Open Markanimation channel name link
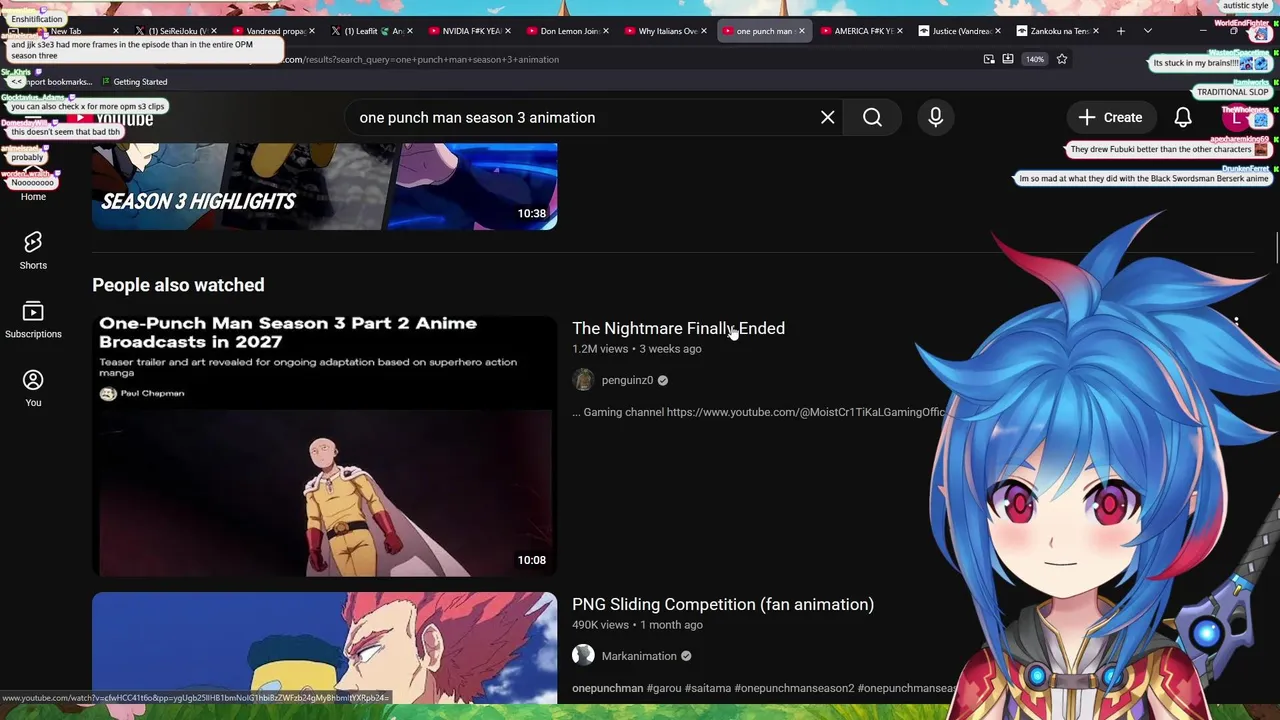 [x=639, y=656]
